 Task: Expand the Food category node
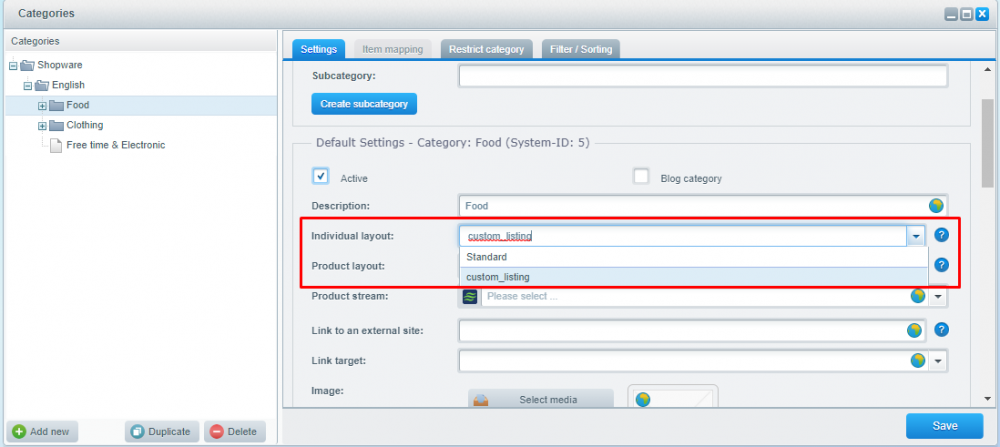tap(42, 106)
